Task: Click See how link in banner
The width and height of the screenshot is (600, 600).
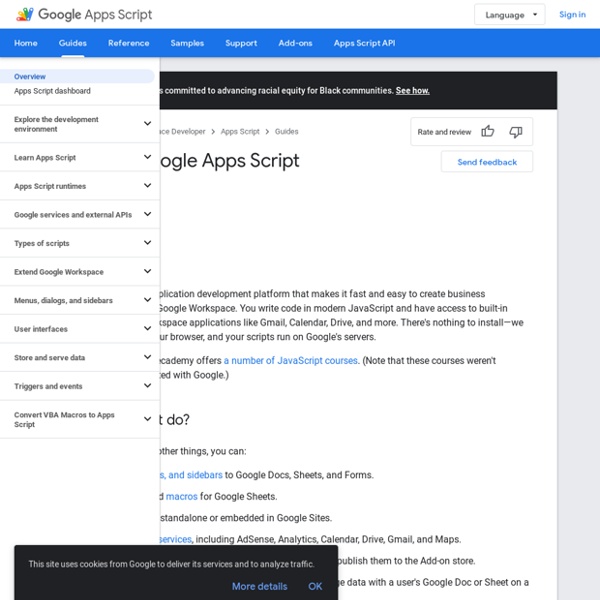Action: (x=412, y=91)
